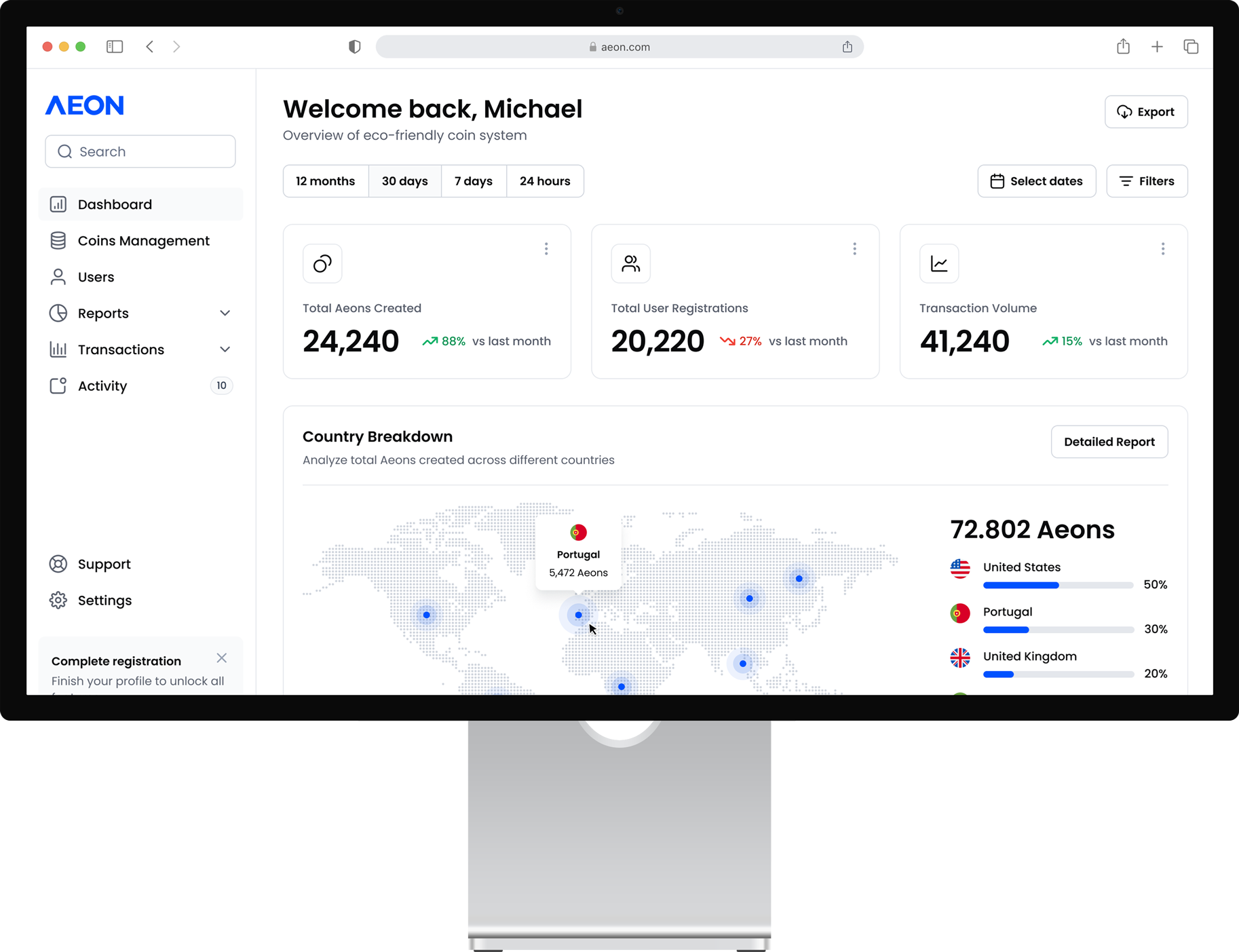Viewport: 1239px width, 952px height.
Task: Click the Activity sidebar icon
Action: pos(58,385)
